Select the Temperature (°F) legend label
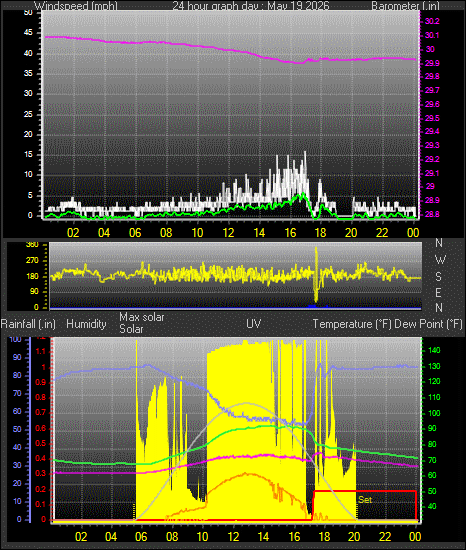Image resolution: width=466 pixels, height=550 pixels. 352,324
